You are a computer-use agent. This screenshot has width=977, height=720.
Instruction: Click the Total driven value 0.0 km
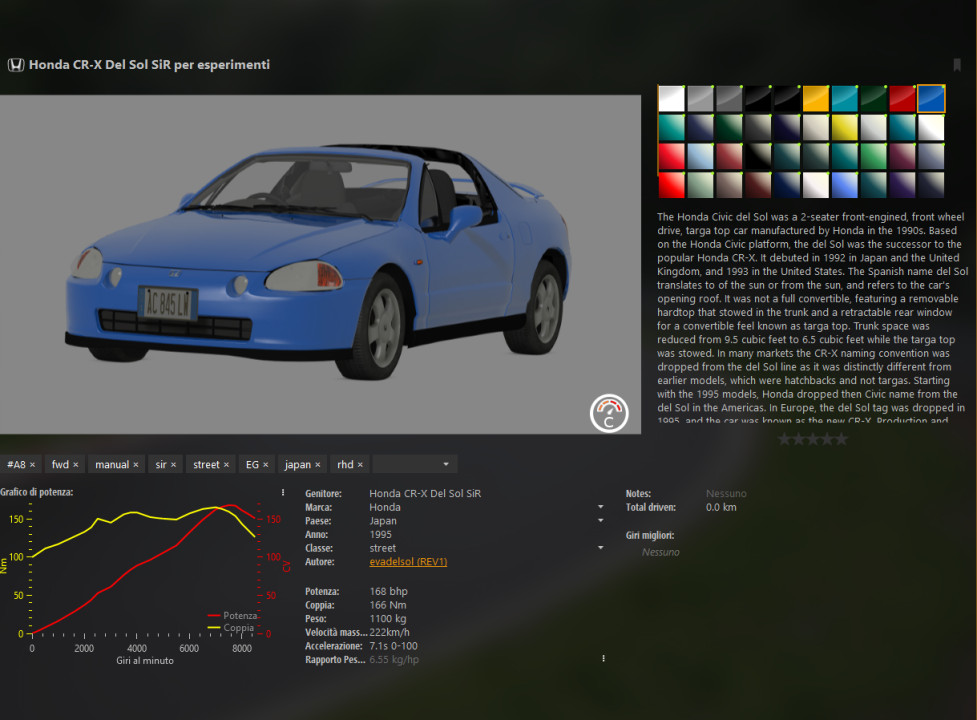click(x=721, y=507)
